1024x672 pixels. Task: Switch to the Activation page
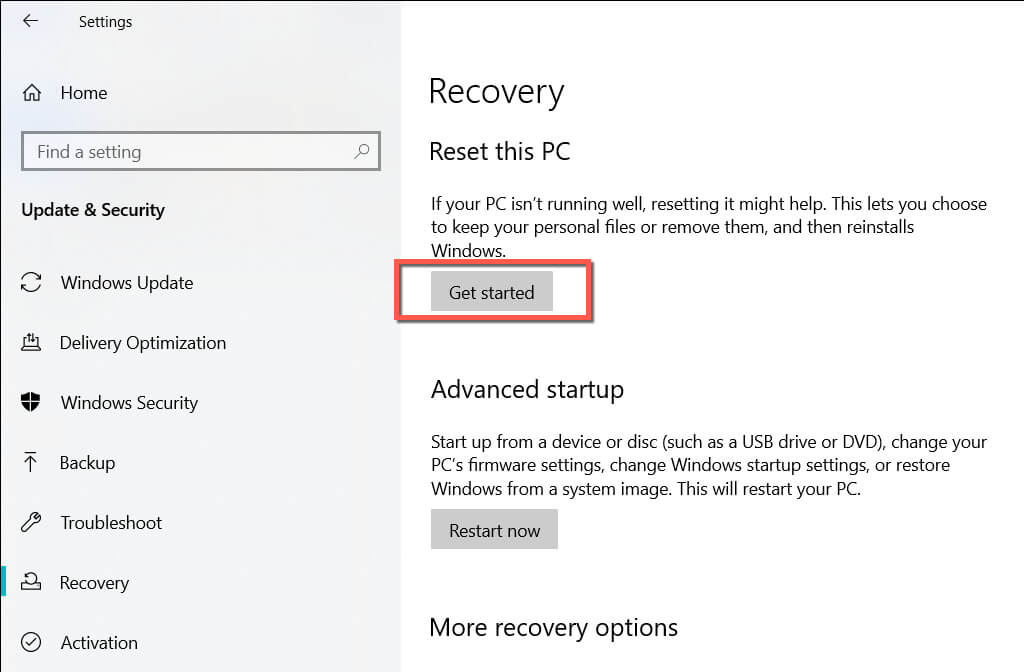pos(99,643)
